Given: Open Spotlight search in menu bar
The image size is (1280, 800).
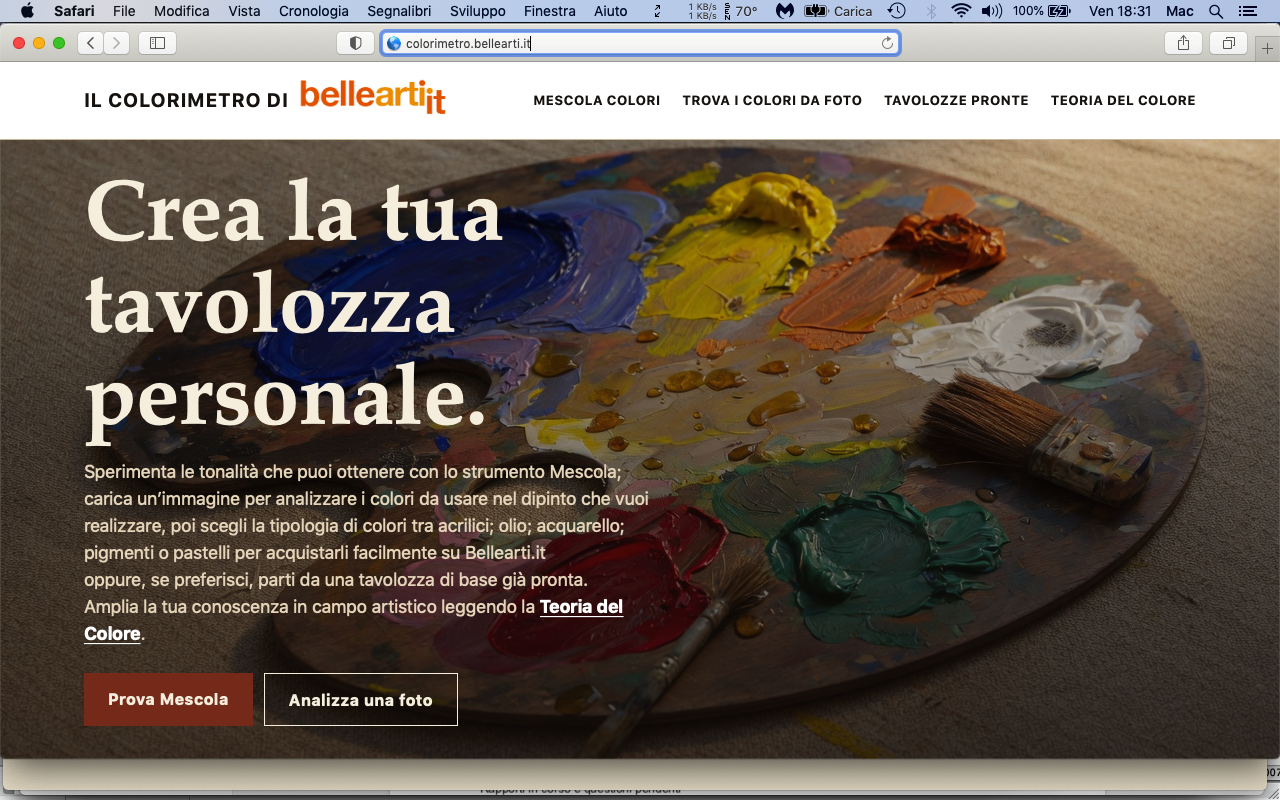Looking at the screenshot, I should (x=1216, y=11).
